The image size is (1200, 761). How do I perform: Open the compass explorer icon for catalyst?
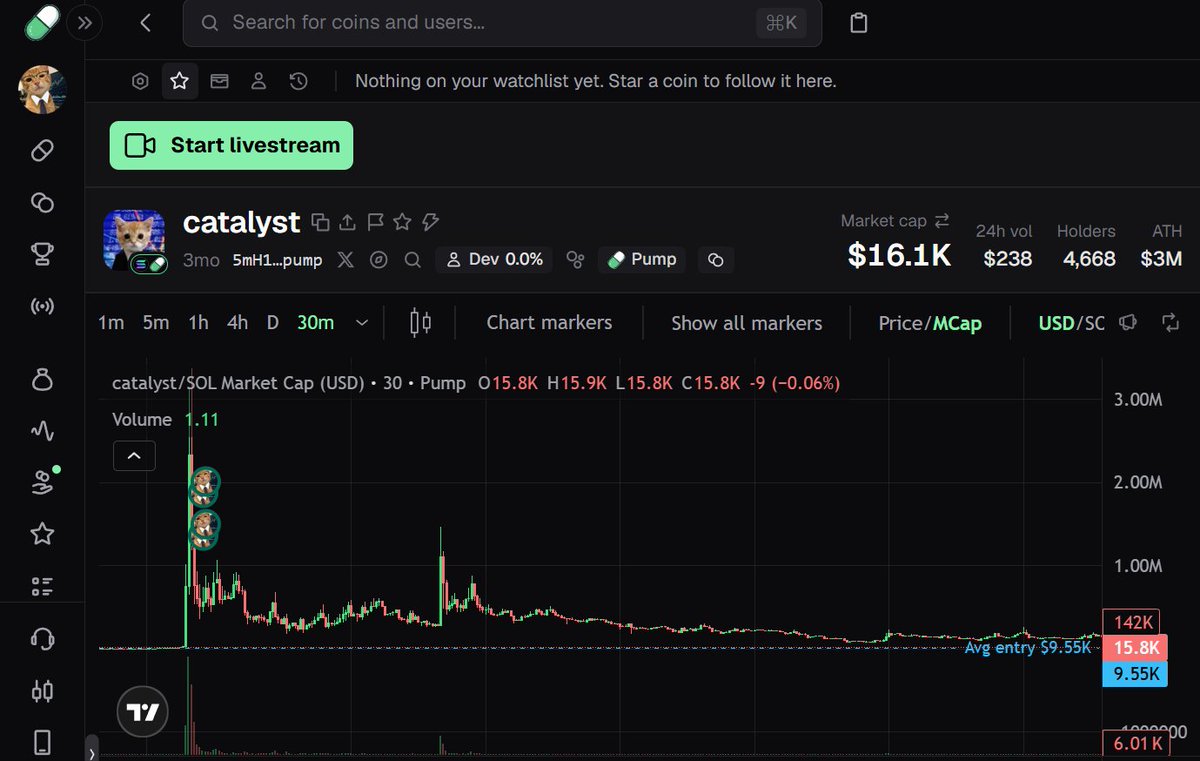click(378, 260)
